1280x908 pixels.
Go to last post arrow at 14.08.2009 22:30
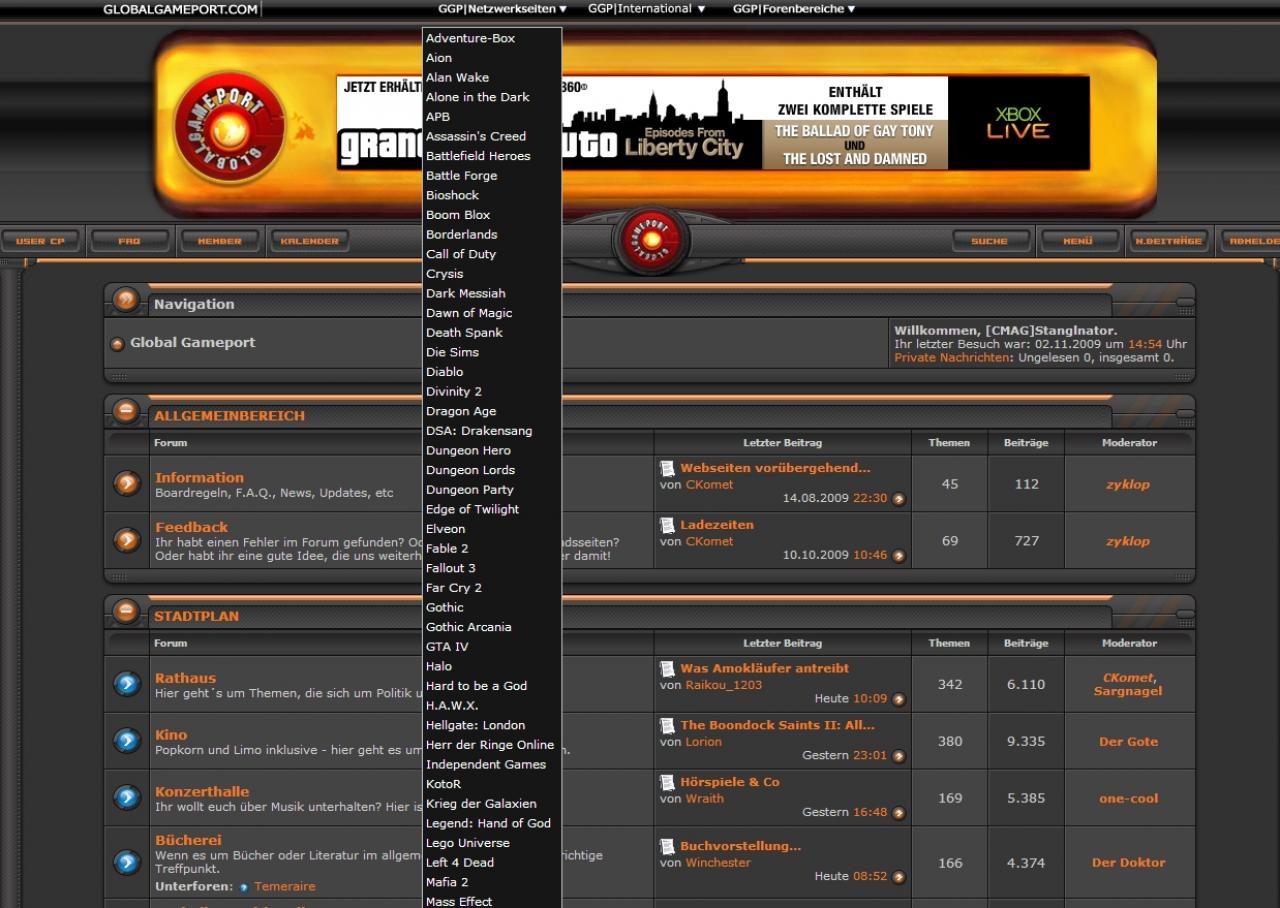pos(899,499)
